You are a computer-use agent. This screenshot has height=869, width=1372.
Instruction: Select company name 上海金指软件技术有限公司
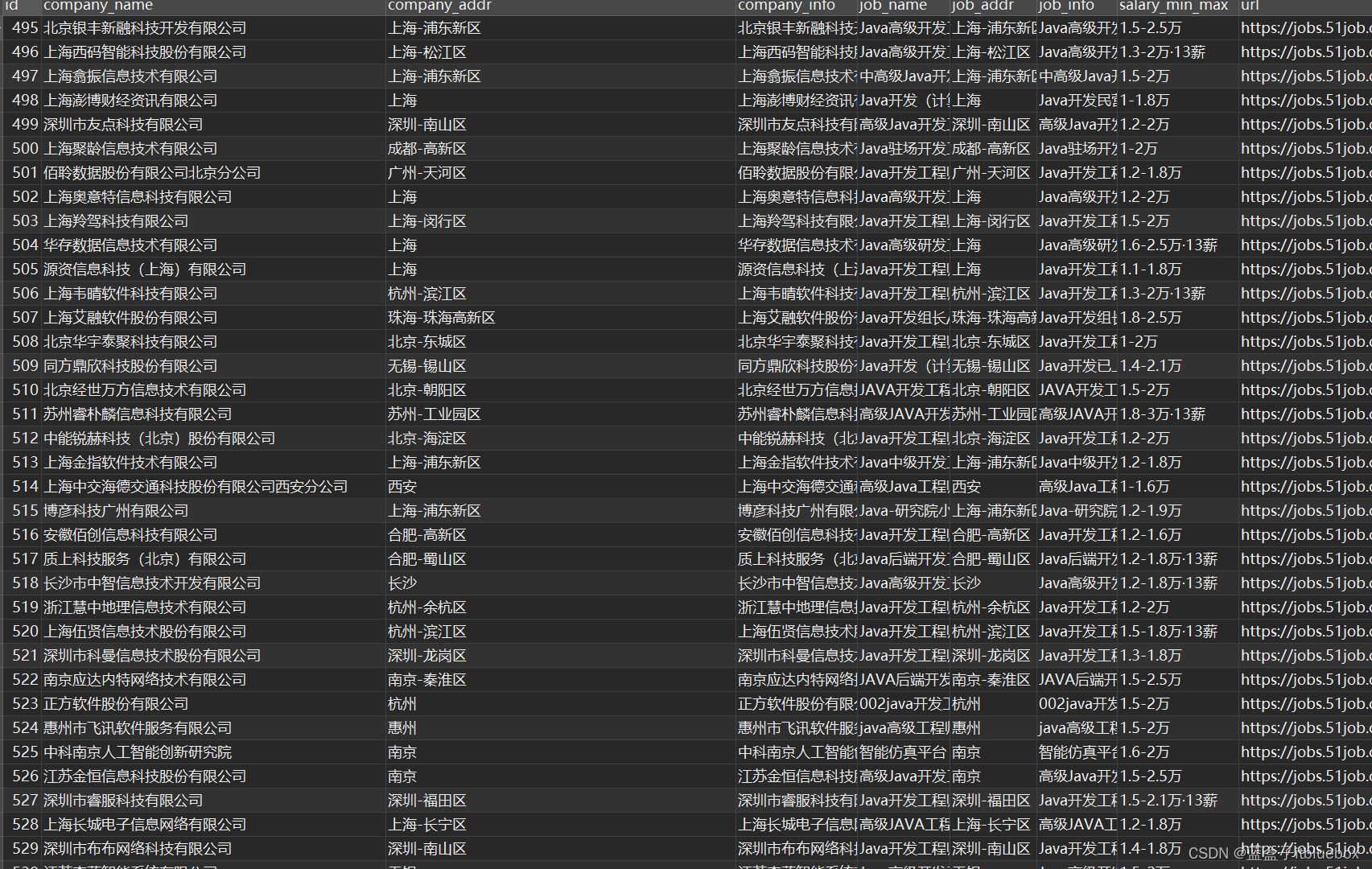coord(130,463)
